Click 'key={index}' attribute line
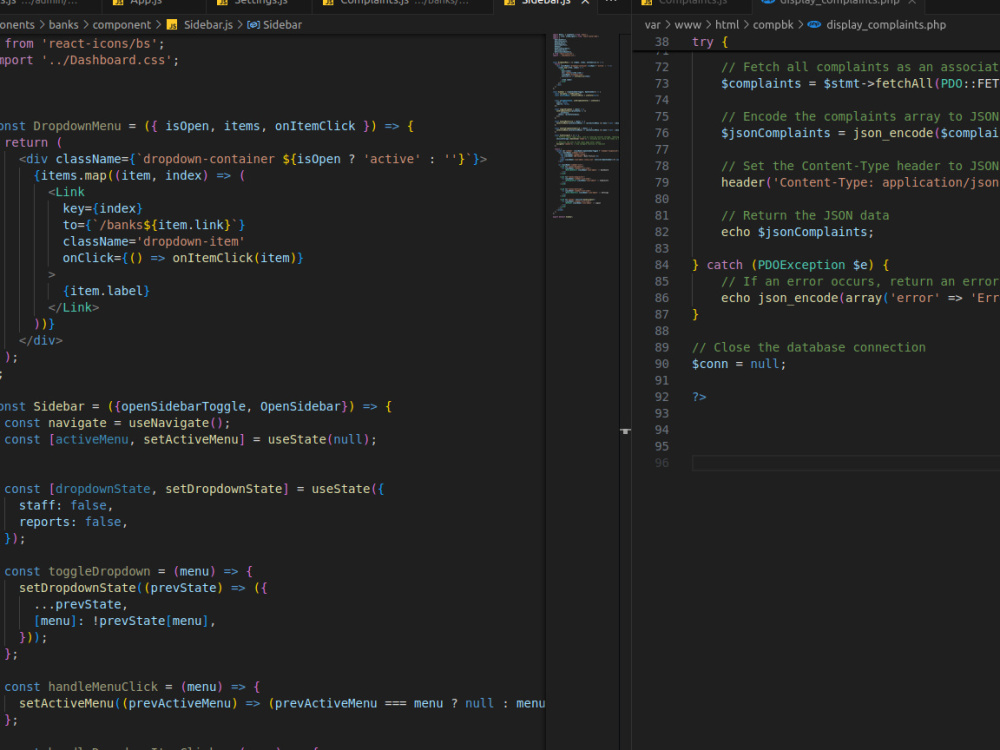 pos(103,209)
